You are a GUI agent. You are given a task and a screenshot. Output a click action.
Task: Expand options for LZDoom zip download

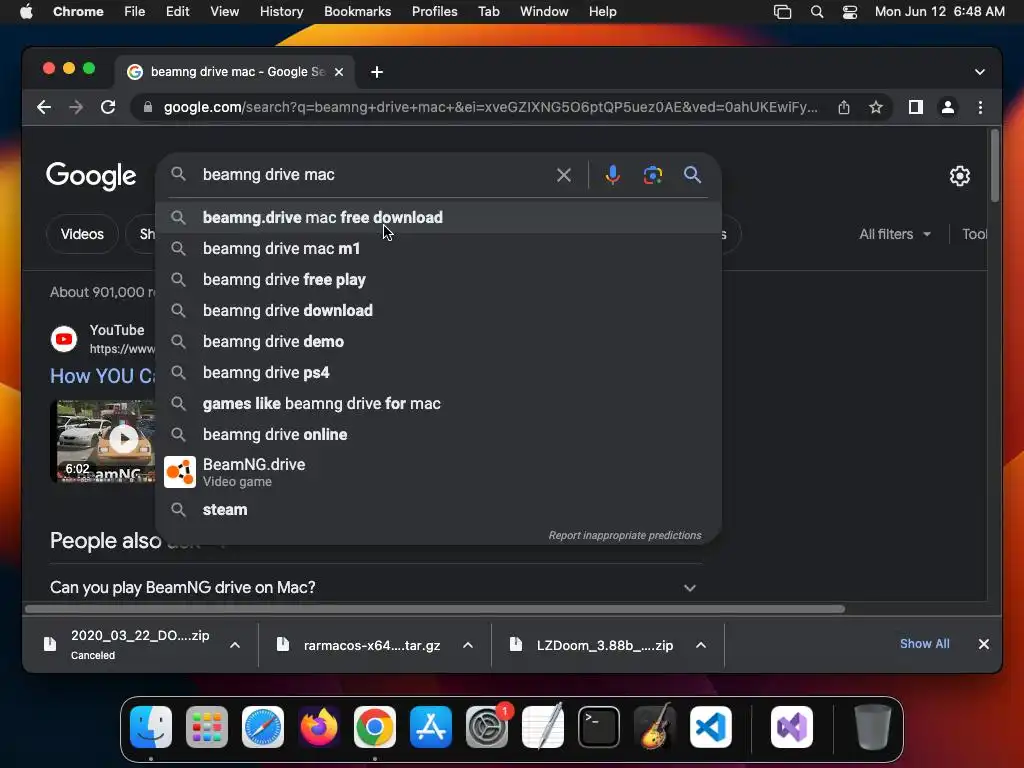(701, 645)
